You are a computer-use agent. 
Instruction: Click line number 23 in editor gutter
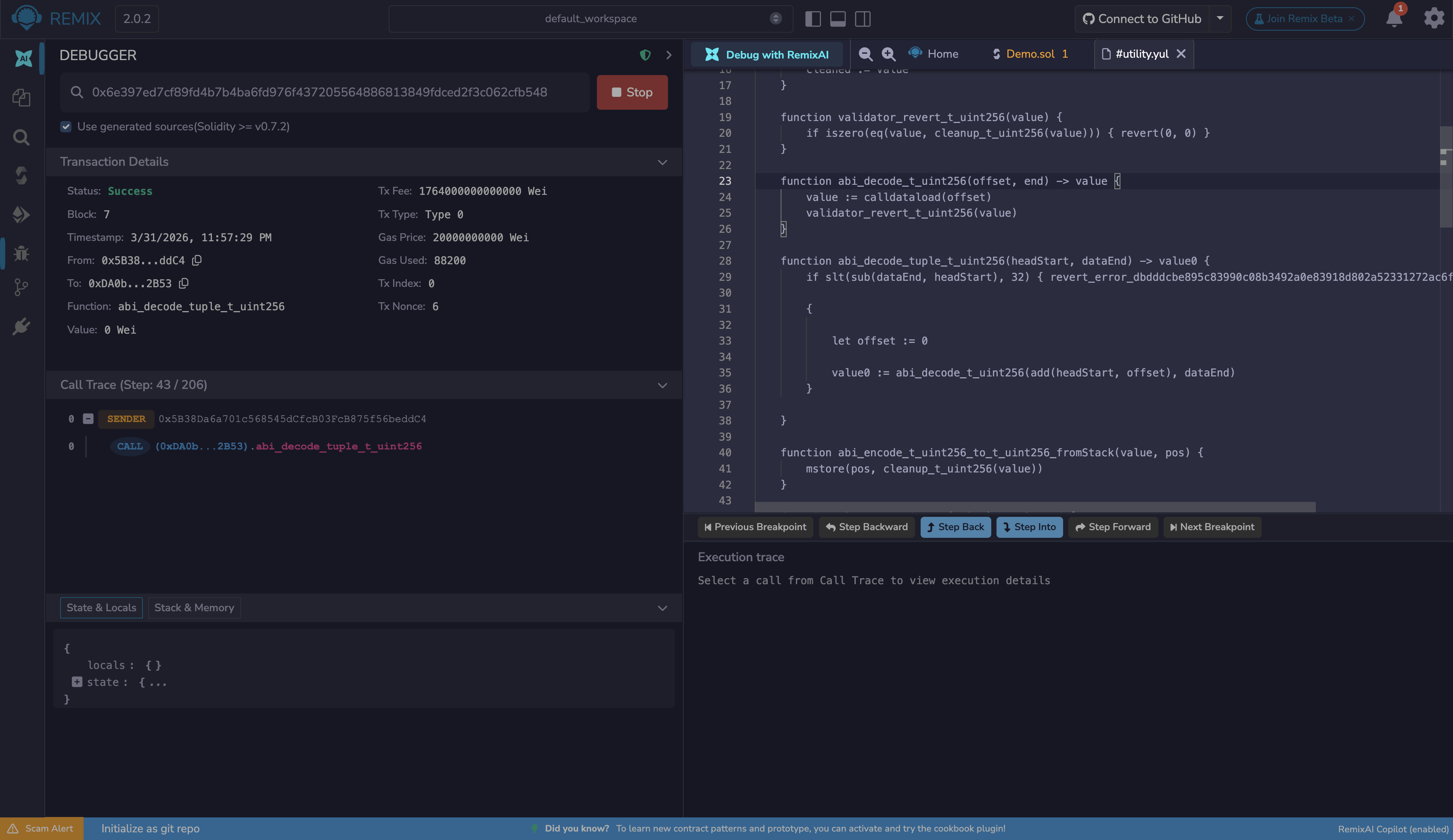click(725, 181)
